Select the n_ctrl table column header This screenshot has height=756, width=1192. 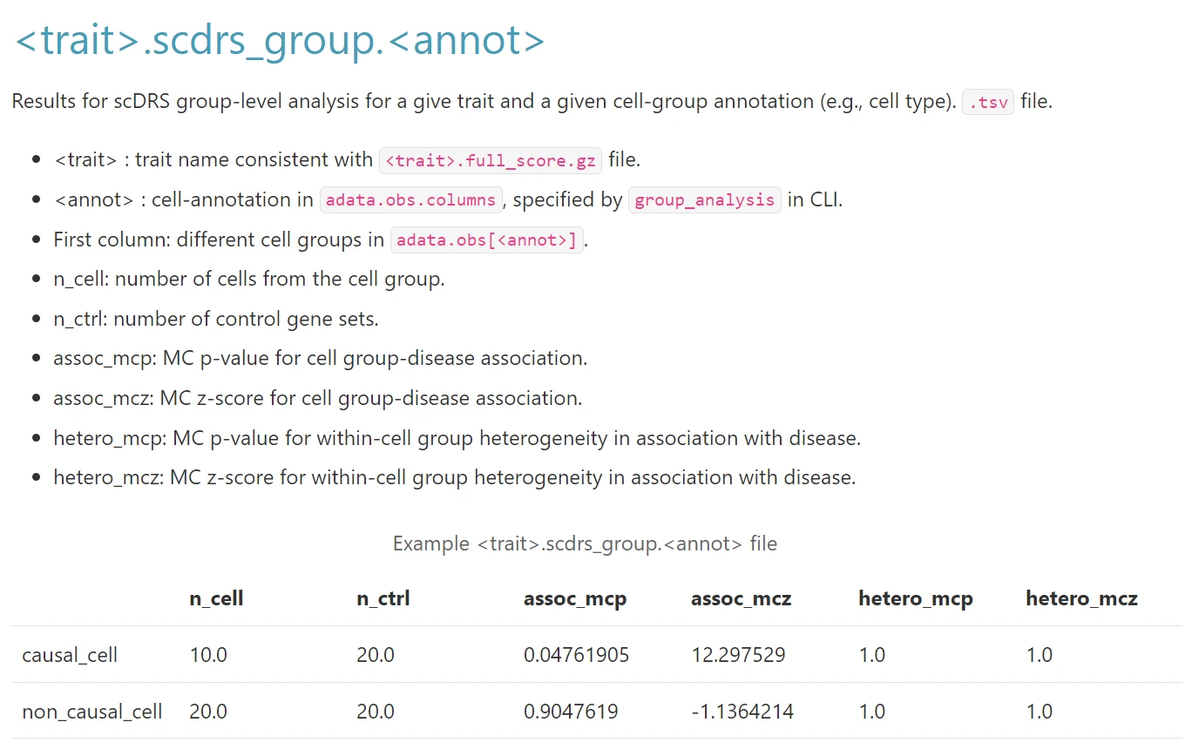(x=383, y=599)
